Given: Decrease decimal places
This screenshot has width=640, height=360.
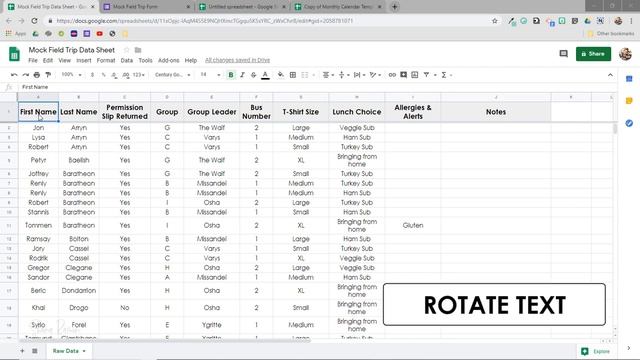Looking at the screenshot, I should [114, 75].
